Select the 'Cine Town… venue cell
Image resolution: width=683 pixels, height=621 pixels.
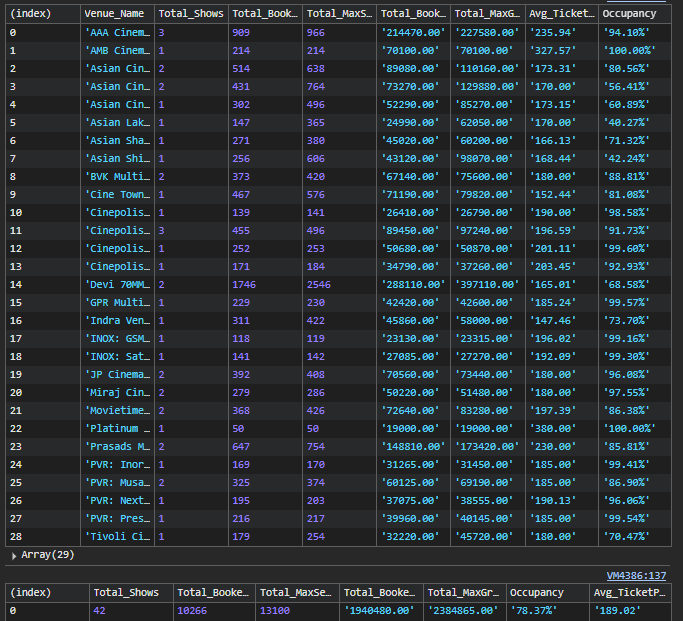click(x=117, y=195)
